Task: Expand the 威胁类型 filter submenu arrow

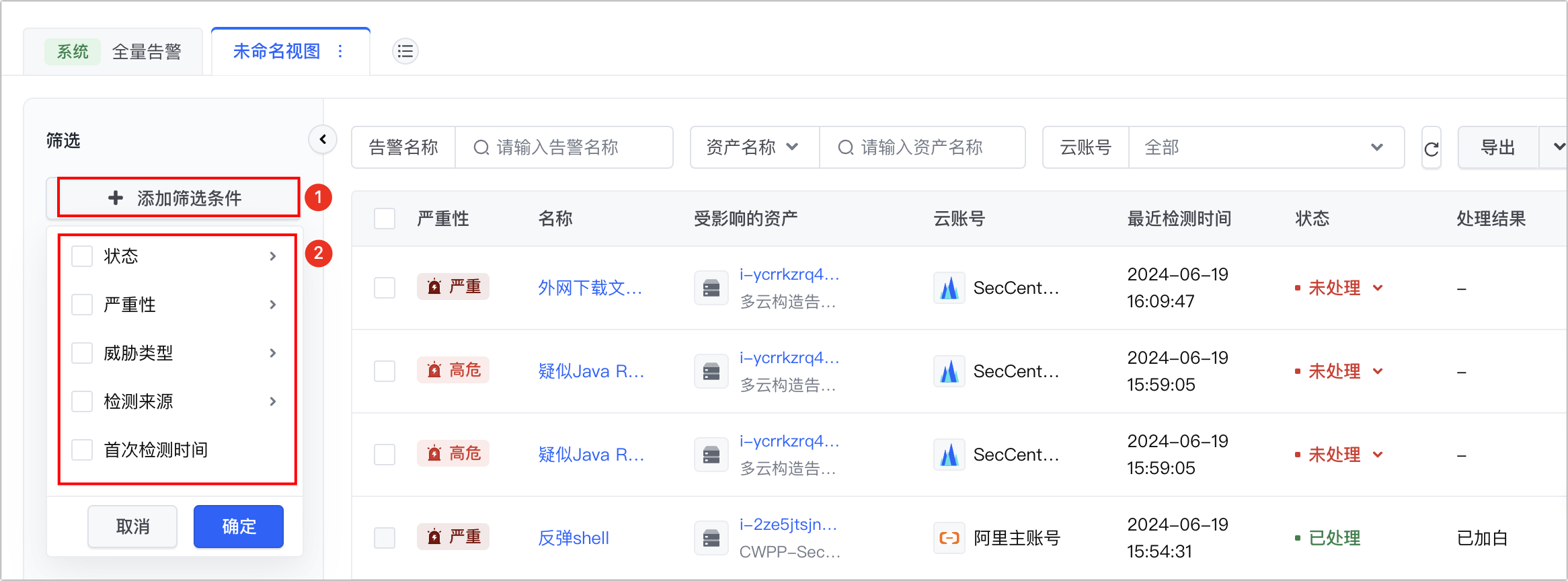Action: [272, 353]
